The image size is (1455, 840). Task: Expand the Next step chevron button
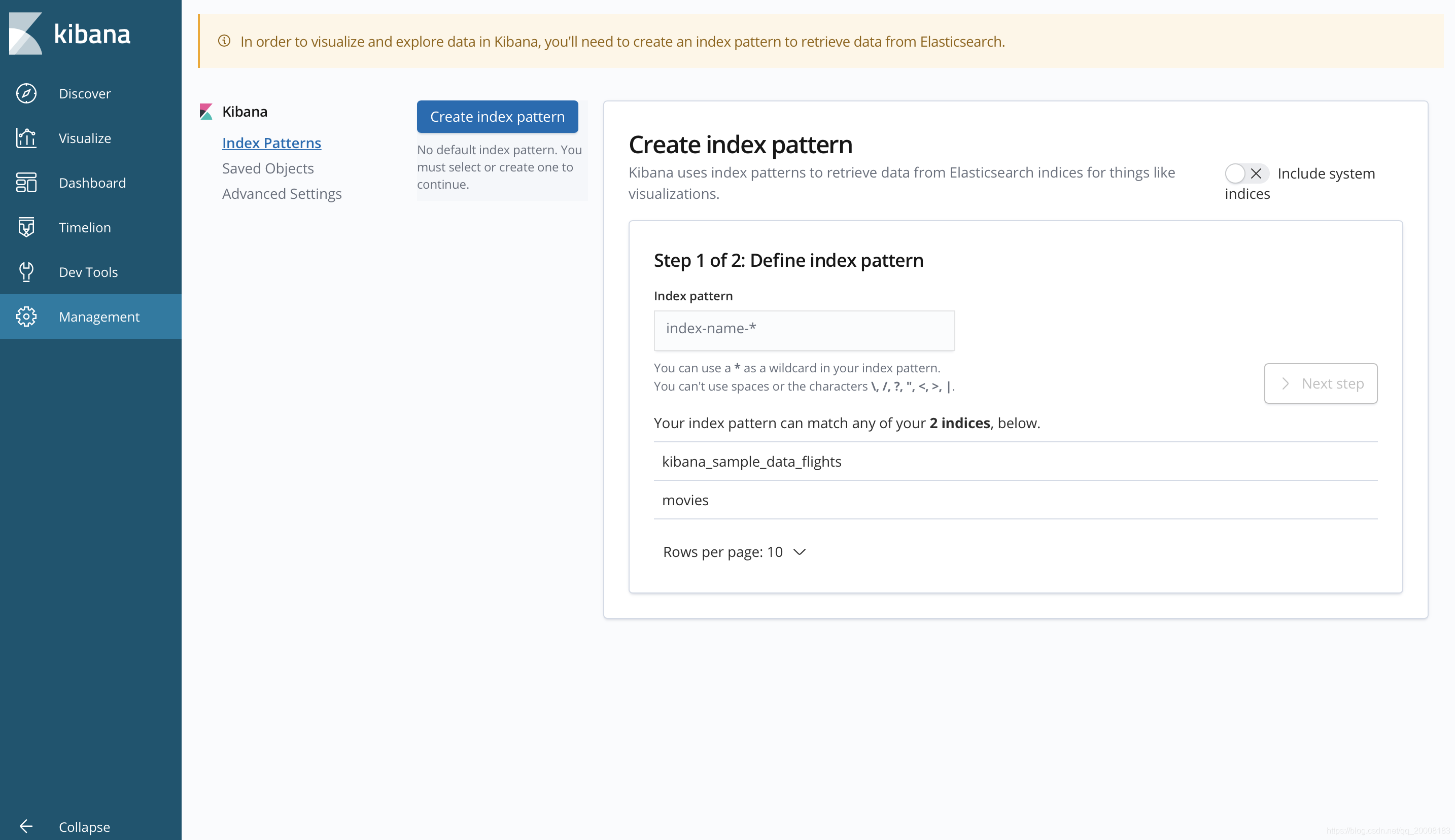tap(1321, 383)
